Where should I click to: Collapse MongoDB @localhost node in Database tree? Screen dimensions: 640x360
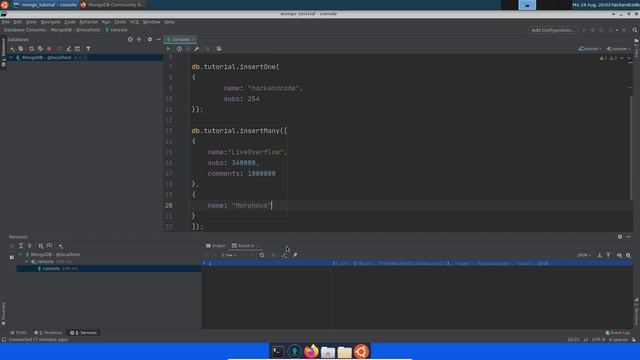(11, 58)
